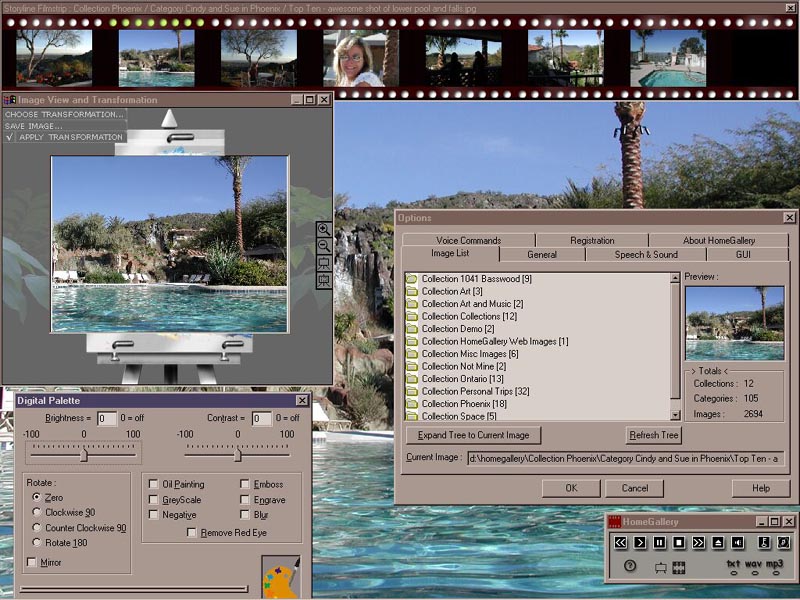Click the play arrow button in HomeGallery
Image resolution: width=800 pixels, height=600 pixels.
(640, 542)
